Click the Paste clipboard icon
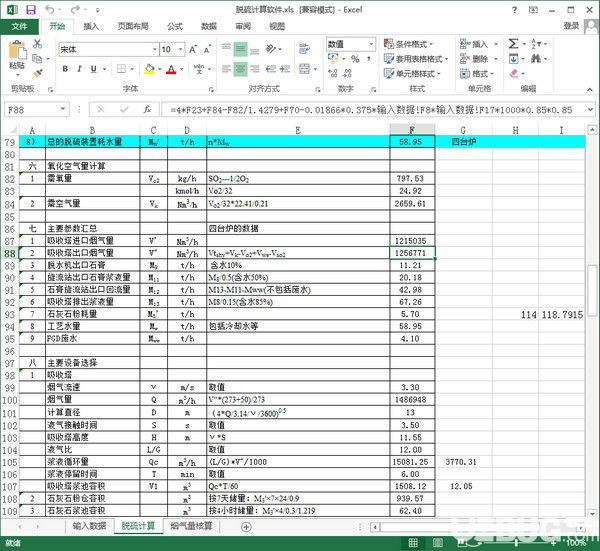600x551 pixels. click(x=17, y=50)
